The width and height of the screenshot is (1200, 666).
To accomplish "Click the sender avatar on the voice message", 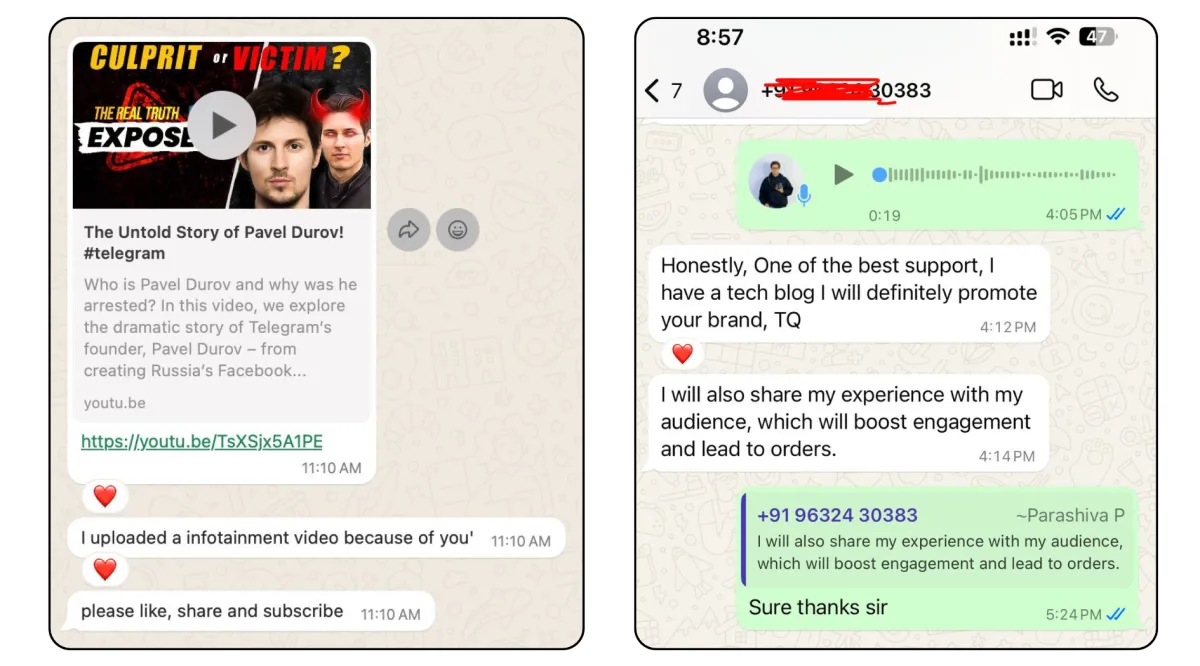I will (776, 180).
